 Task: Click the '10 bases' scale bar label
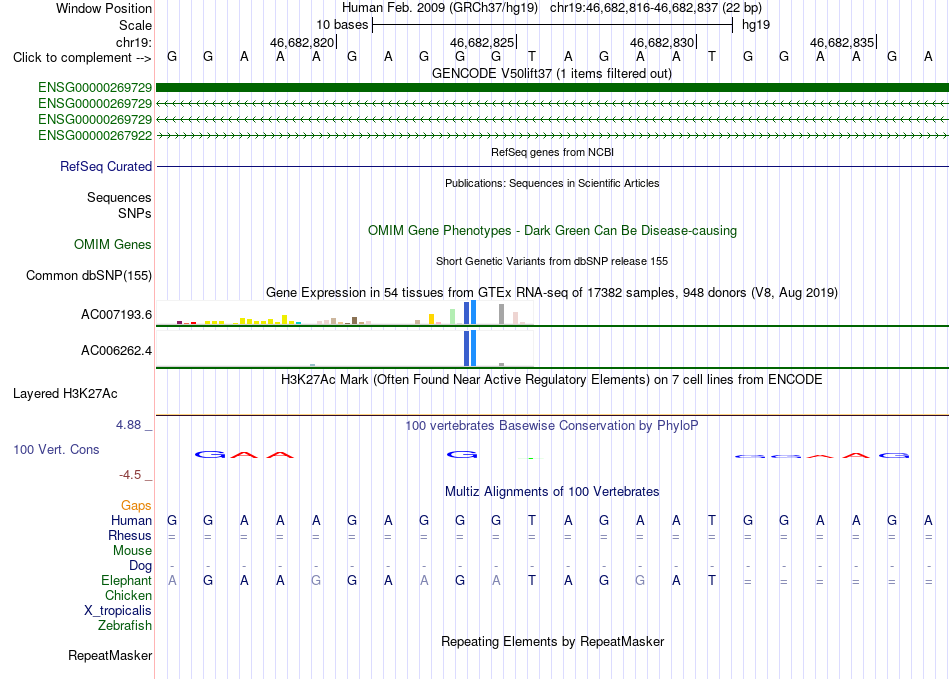[342, 25]
